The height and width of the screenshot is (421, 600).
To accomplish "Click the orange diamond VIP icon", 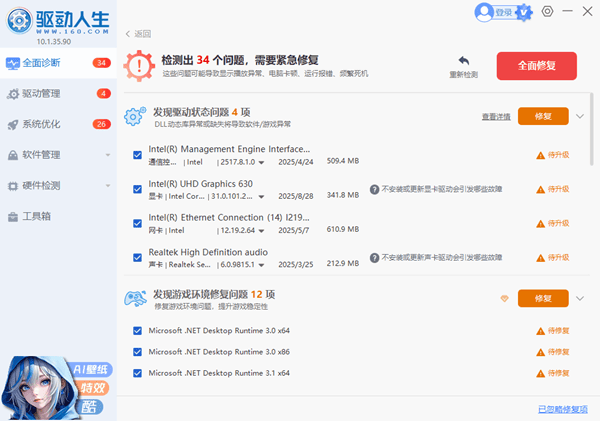I will pos(504,298).
